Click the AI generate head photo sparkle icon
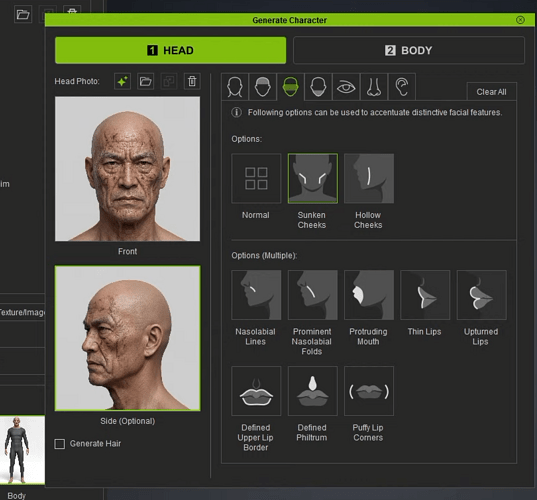Screen dimensions: 537x500 tap(122, 82)
